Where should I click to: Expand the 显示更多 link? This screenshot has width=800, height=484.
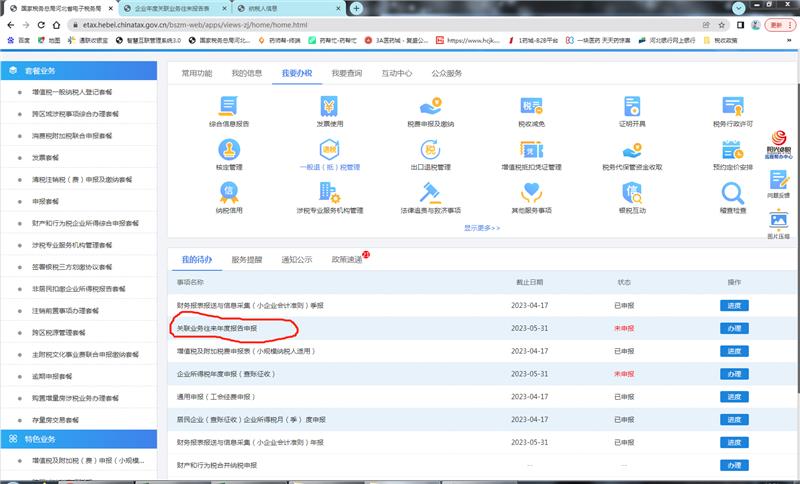pos(481,228)
